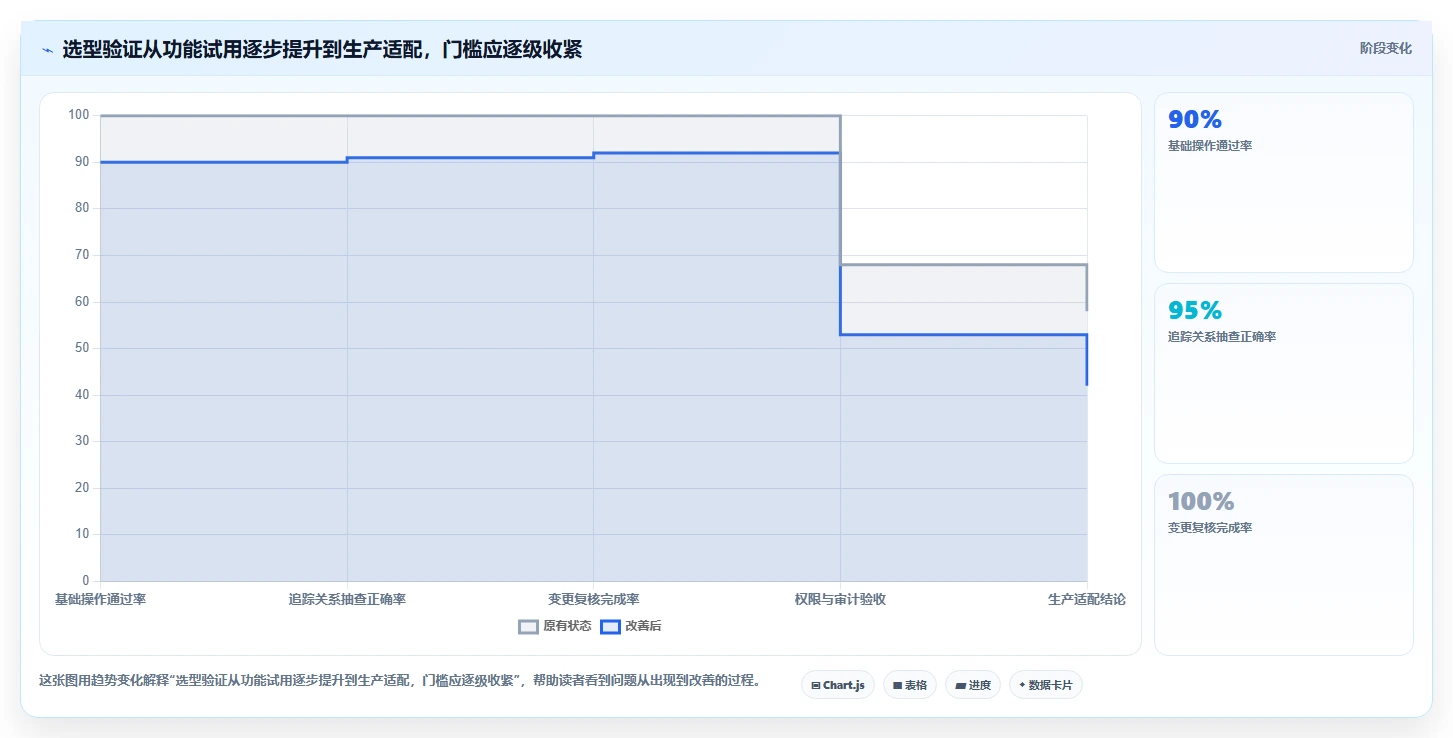Open the 90% 基础操作通过率 card

(x=1284, y=183)
